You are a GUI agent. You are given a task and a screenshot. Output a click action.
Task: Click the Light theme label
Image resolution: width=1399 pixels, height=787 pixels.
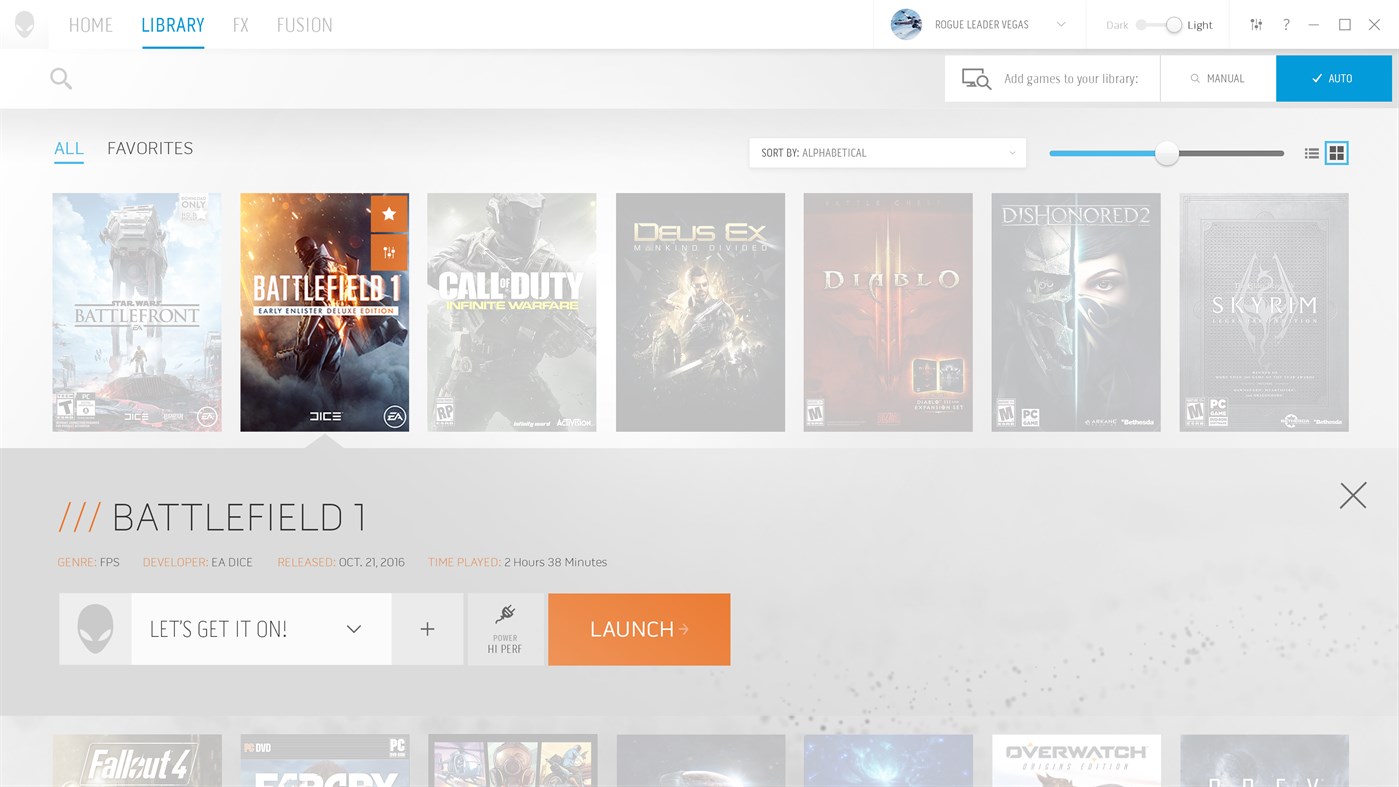pos(1200,25)
